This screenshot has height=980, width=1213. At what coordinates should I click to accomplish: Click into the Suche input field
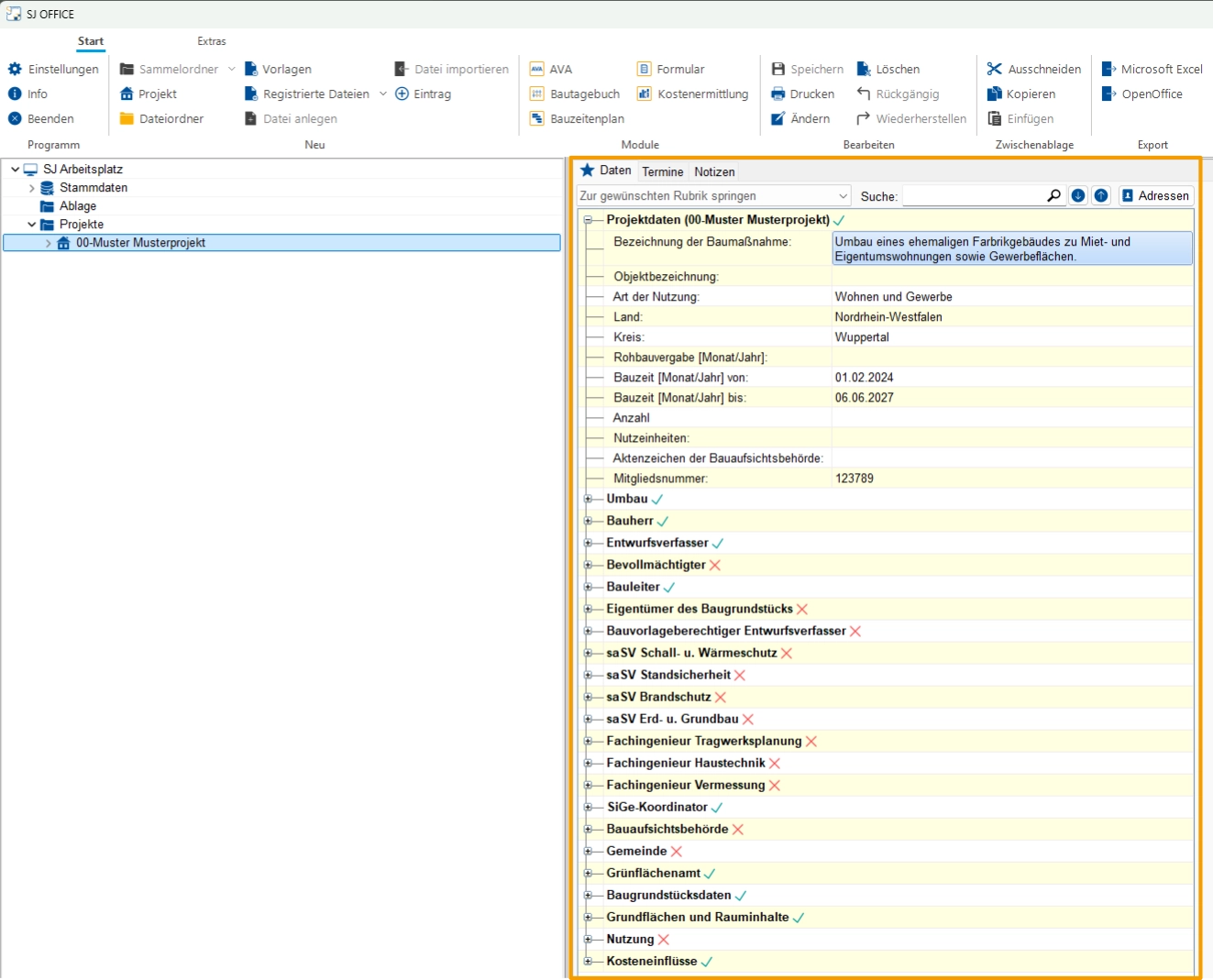973,196
